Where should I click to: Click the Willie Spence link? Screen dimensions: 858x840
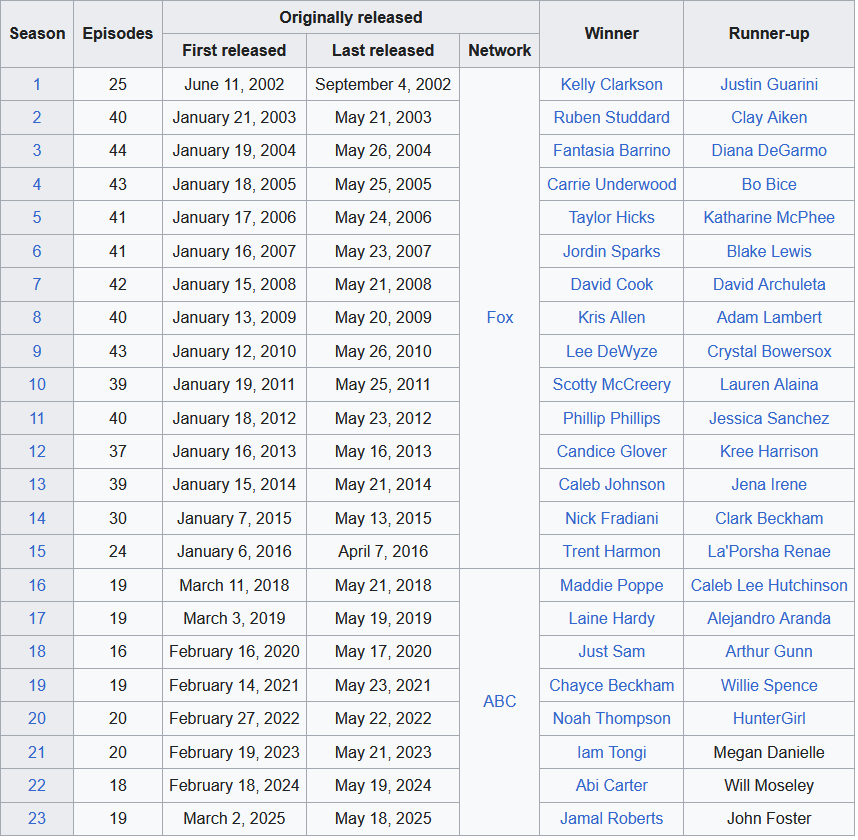[769, 685]
